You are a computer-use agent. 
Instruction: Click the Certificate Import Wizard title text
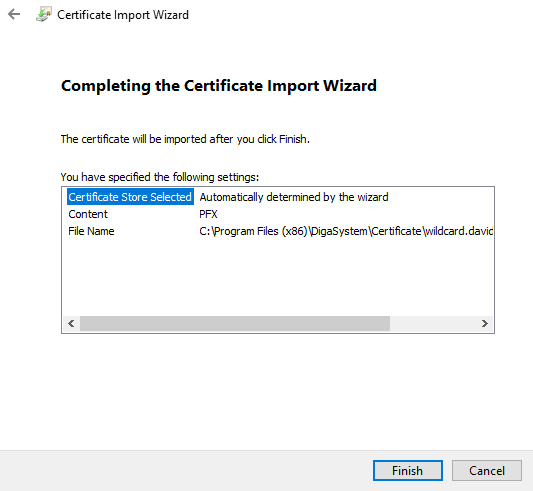pos(123,15)
